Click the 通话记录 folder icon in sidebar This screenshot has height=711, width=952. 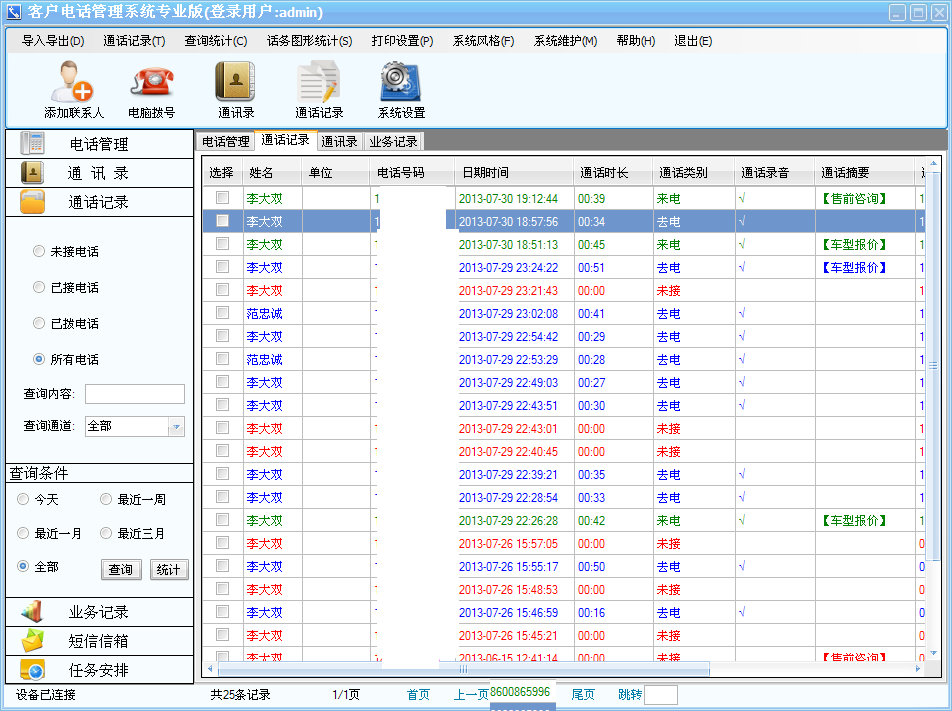tap(32, 202)
